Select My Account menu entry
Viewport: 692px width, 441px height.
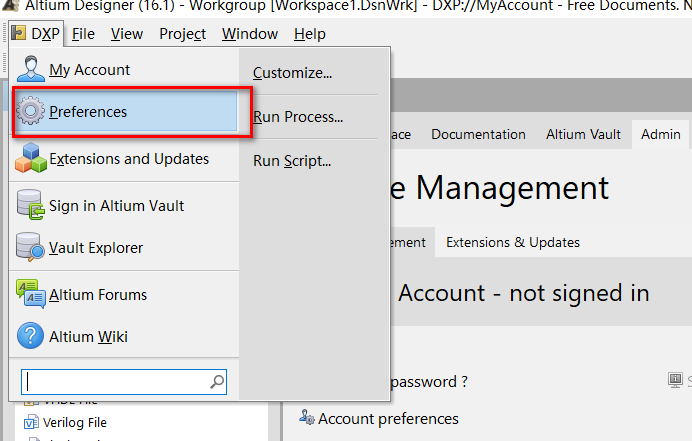click(124, 69)
